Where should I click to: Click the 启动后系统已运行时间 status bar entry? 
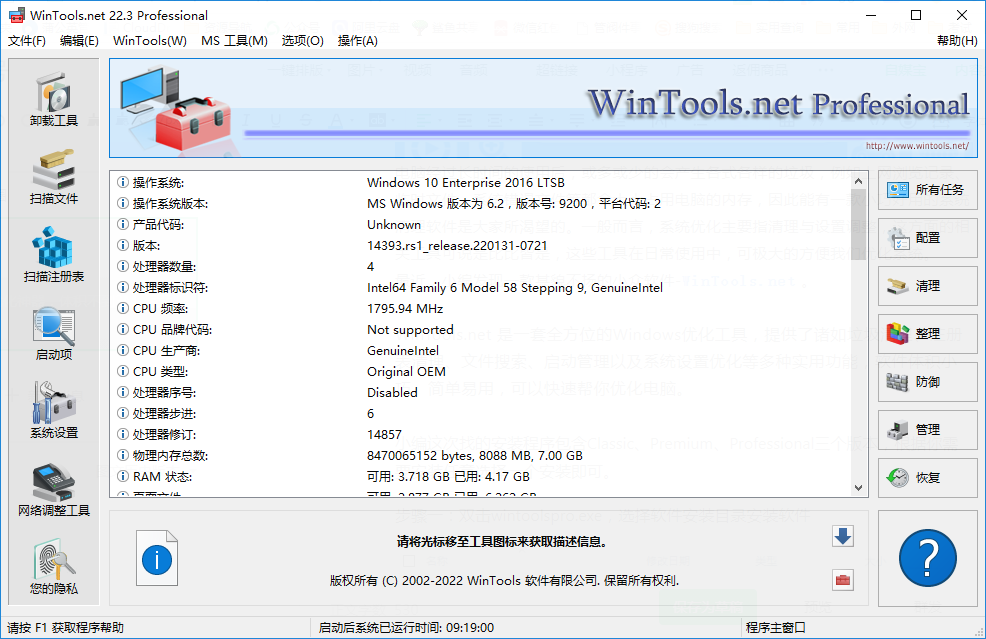(406, 628)
